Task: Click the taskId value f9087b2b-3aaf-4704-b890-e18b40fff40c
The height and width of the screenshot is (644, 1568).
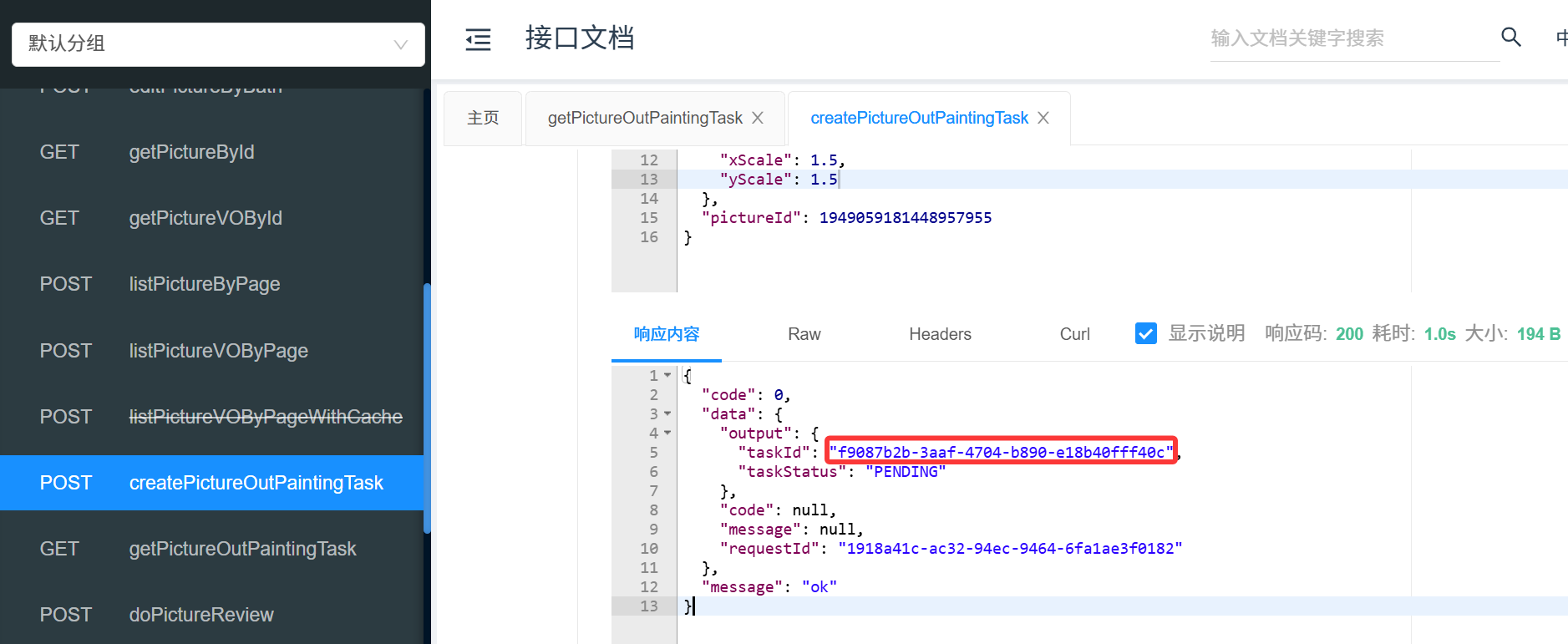Action: coord(1001,453)
